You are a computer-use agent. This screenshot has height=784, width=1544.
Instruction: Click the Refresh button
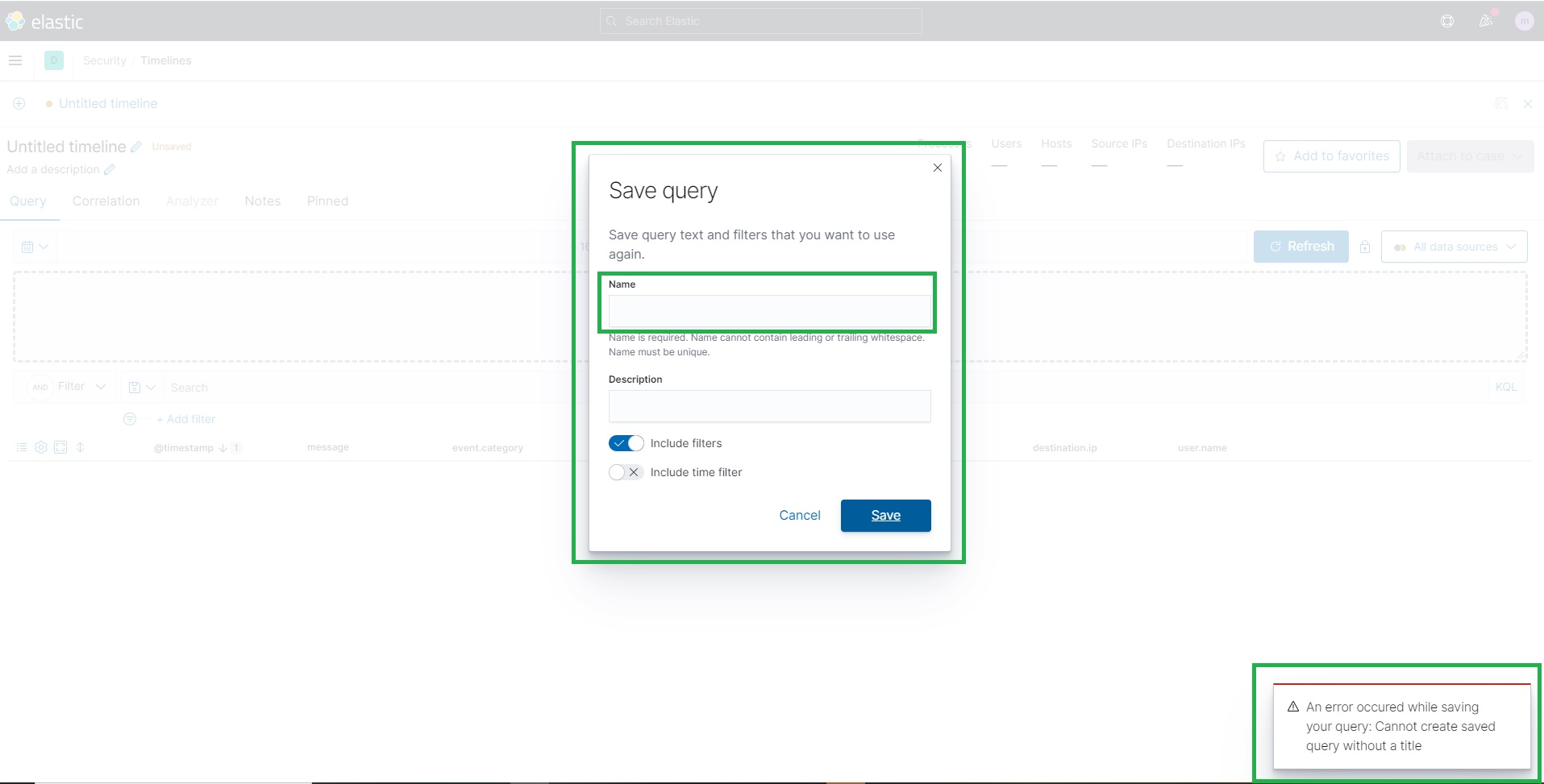tap(1301, 247)
